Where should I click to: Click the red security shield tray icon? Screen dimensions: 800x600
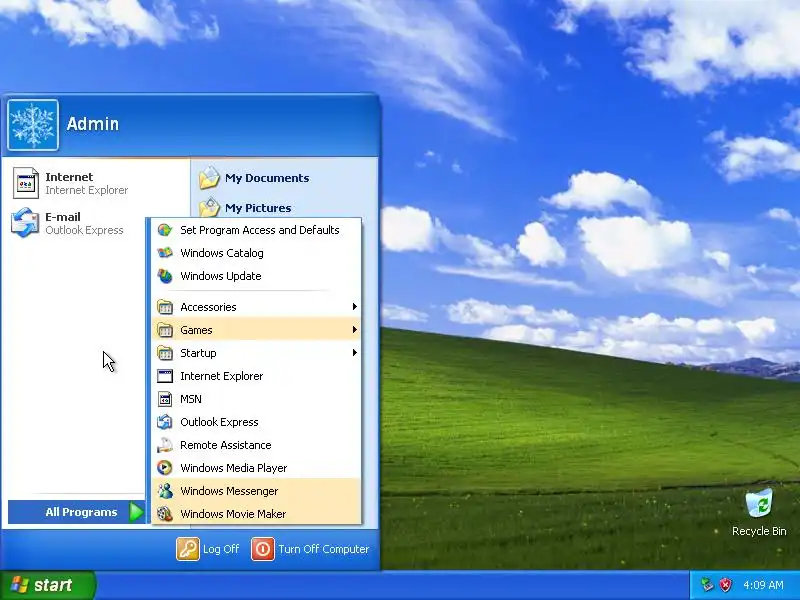point(726,585)
